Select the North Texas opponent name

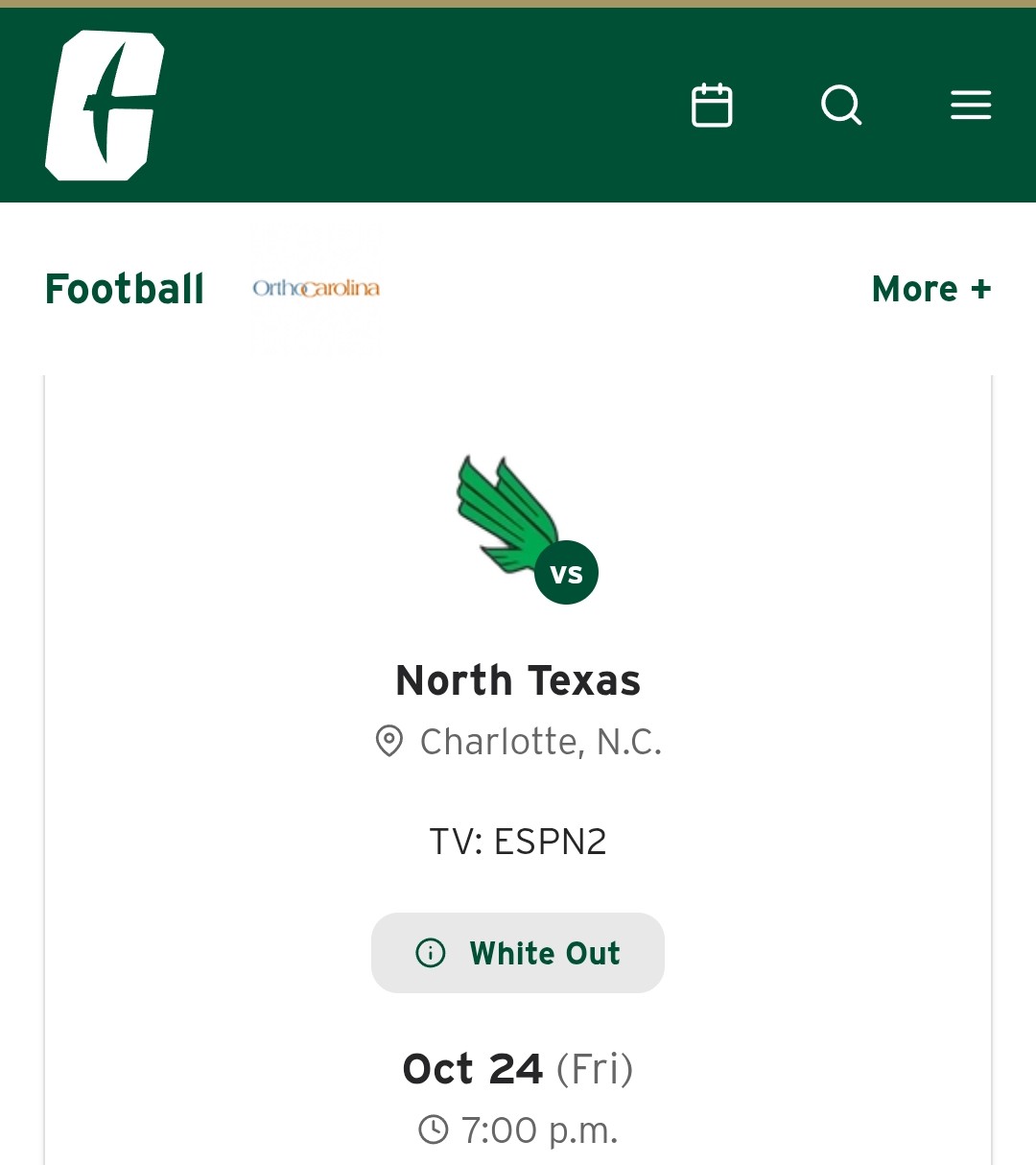click(518, 680)
